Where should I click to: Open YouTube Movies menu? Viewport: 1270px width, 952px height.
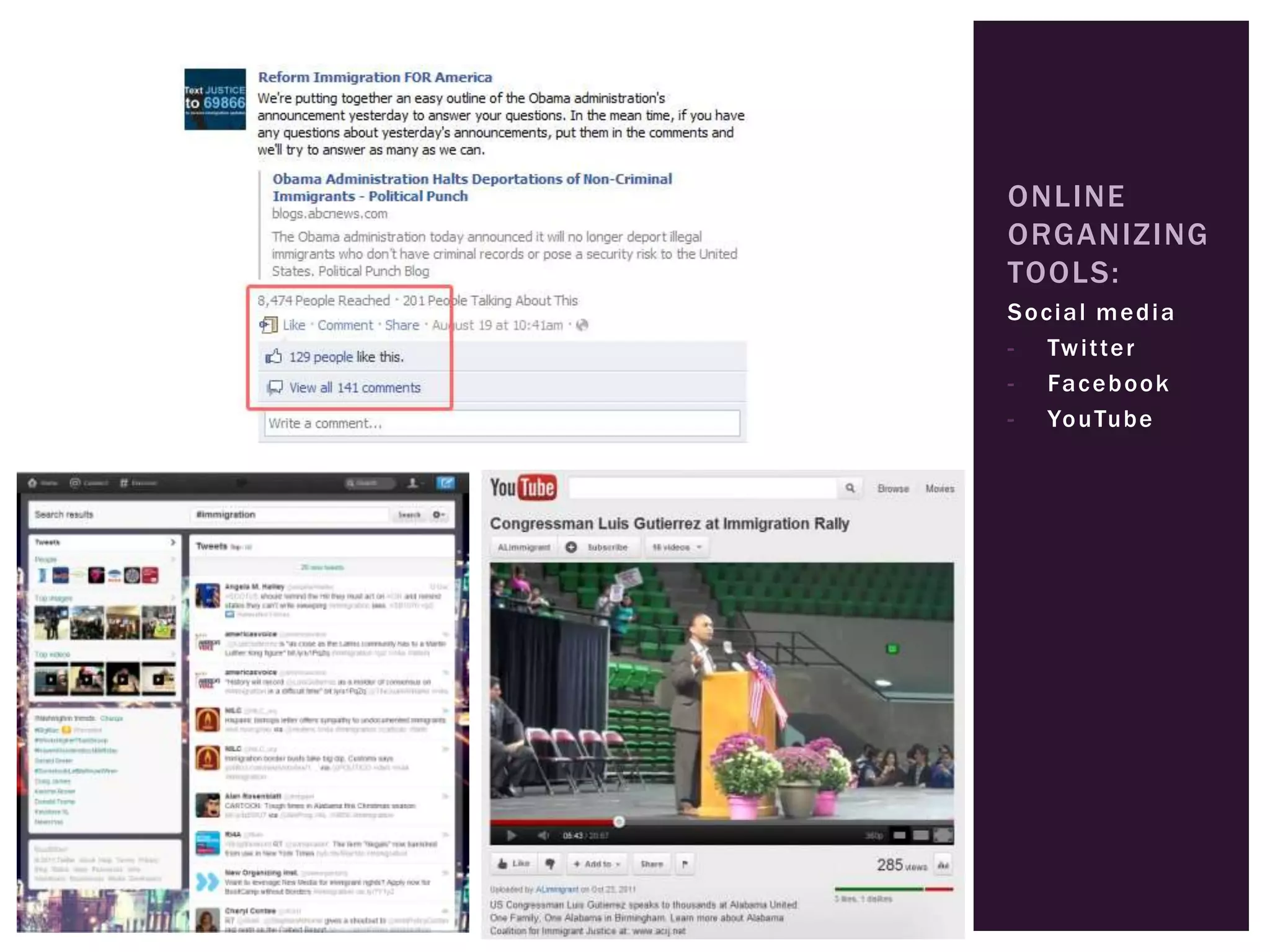click(x=940, y=489)
